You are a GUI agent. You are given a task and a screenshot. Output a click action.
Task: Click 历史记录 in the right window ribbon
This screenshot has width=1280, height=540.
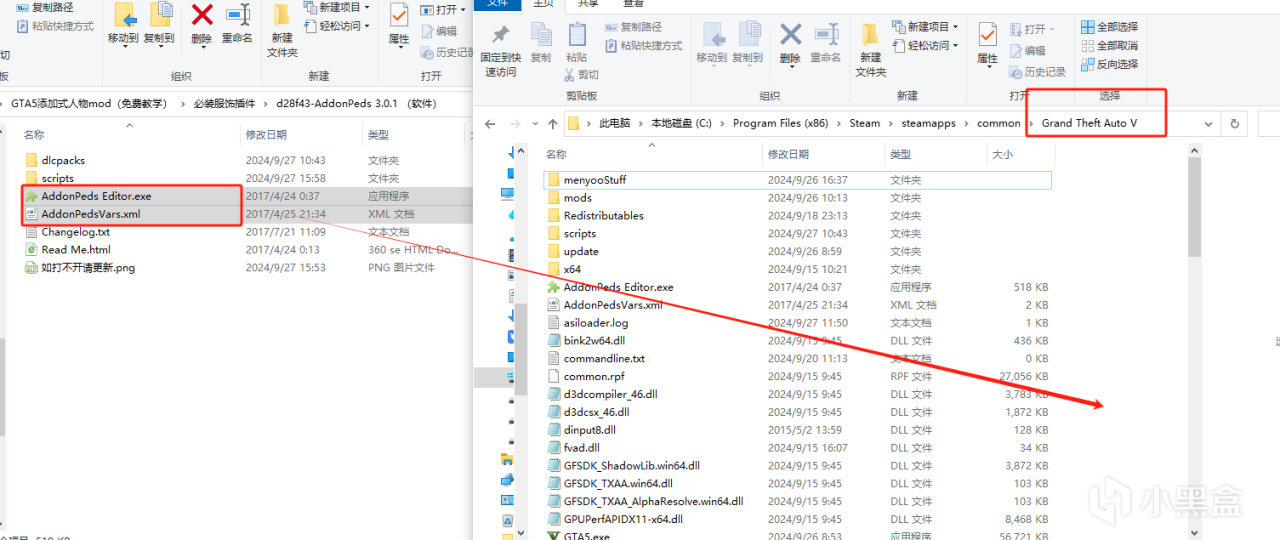coord(1037,72)
